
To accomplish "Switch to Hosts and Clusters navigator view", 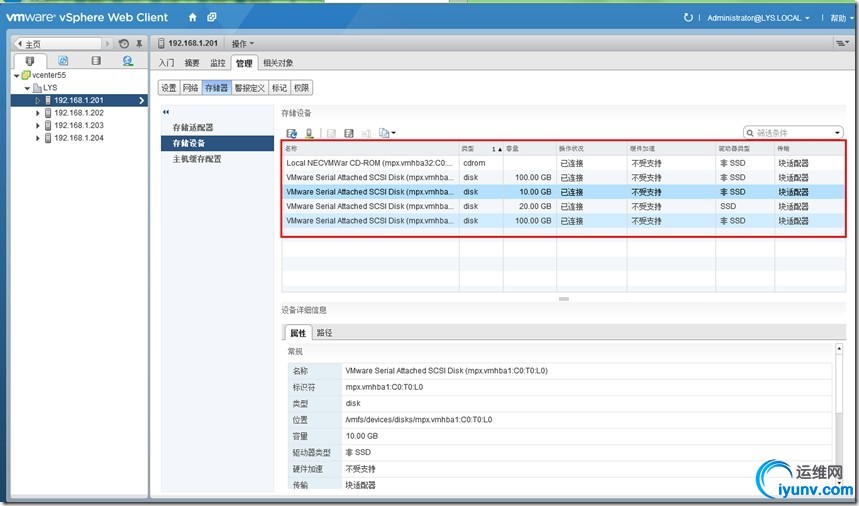I will [30, 61].
